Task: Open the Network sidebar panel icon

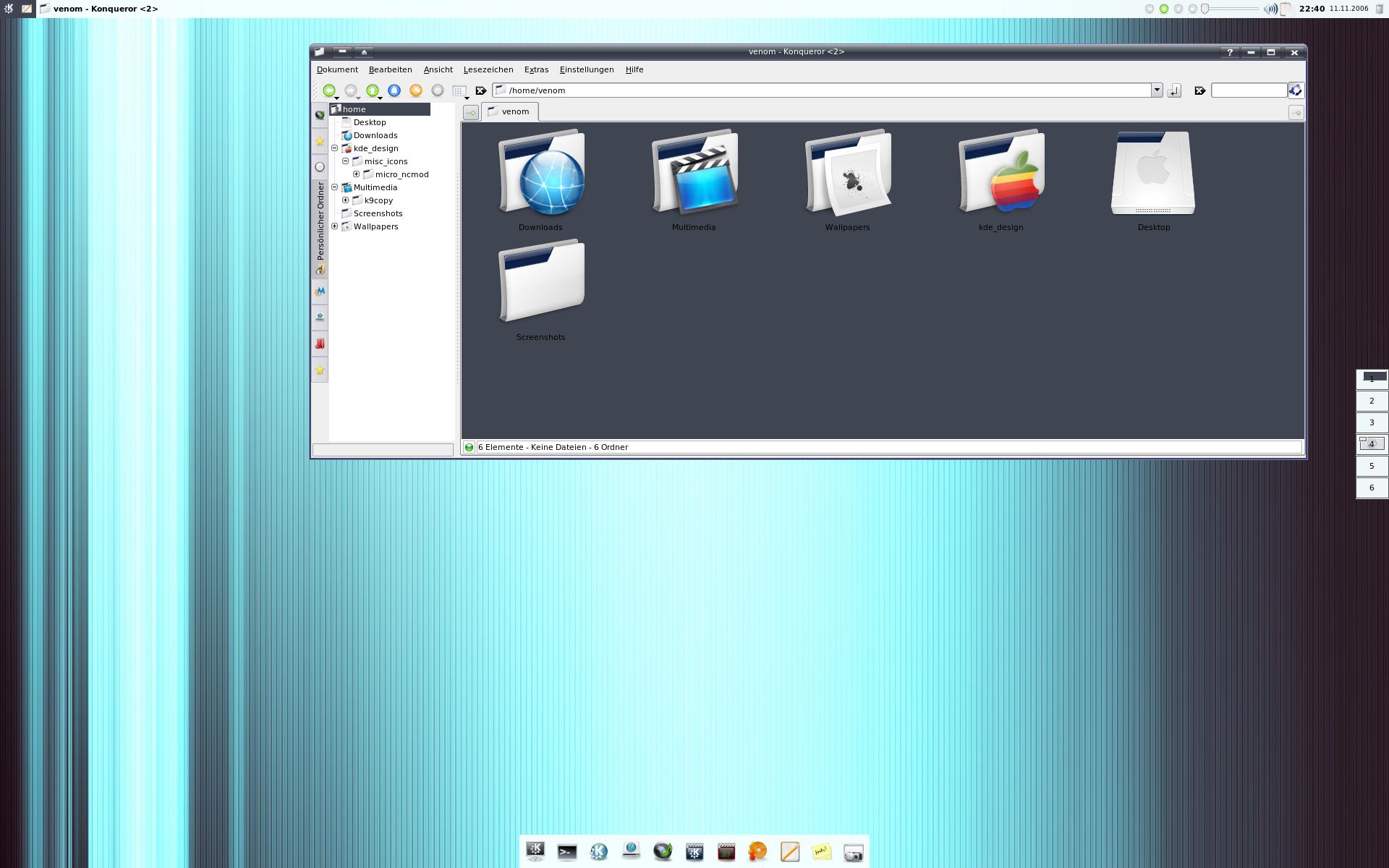Action: tap(320, 317)
